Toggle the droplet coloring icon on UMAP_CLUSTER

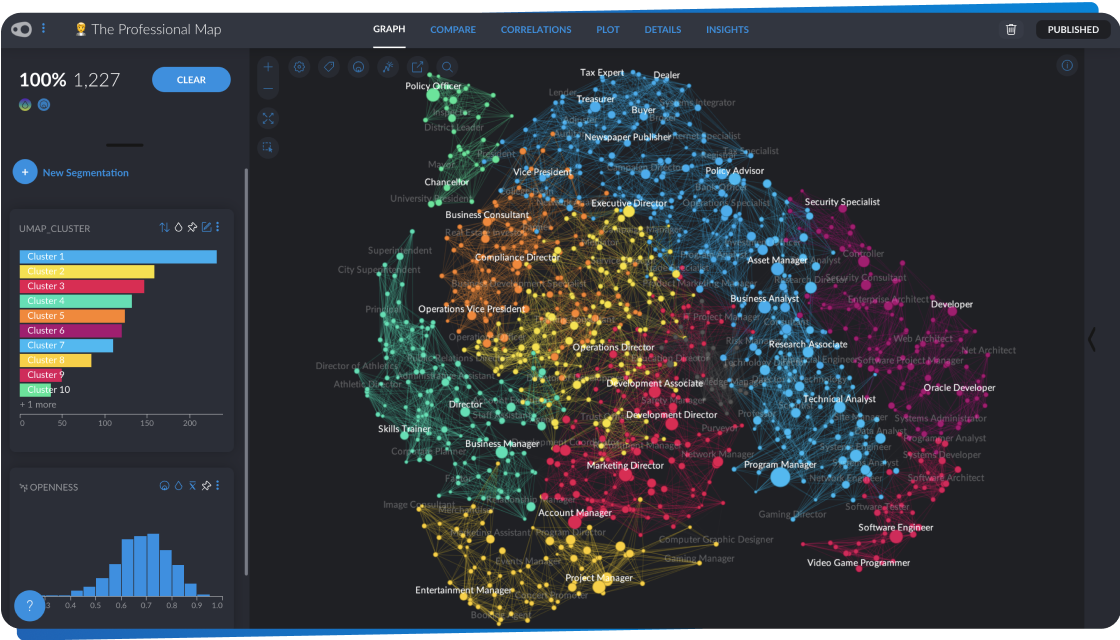(x=179, y=227)
